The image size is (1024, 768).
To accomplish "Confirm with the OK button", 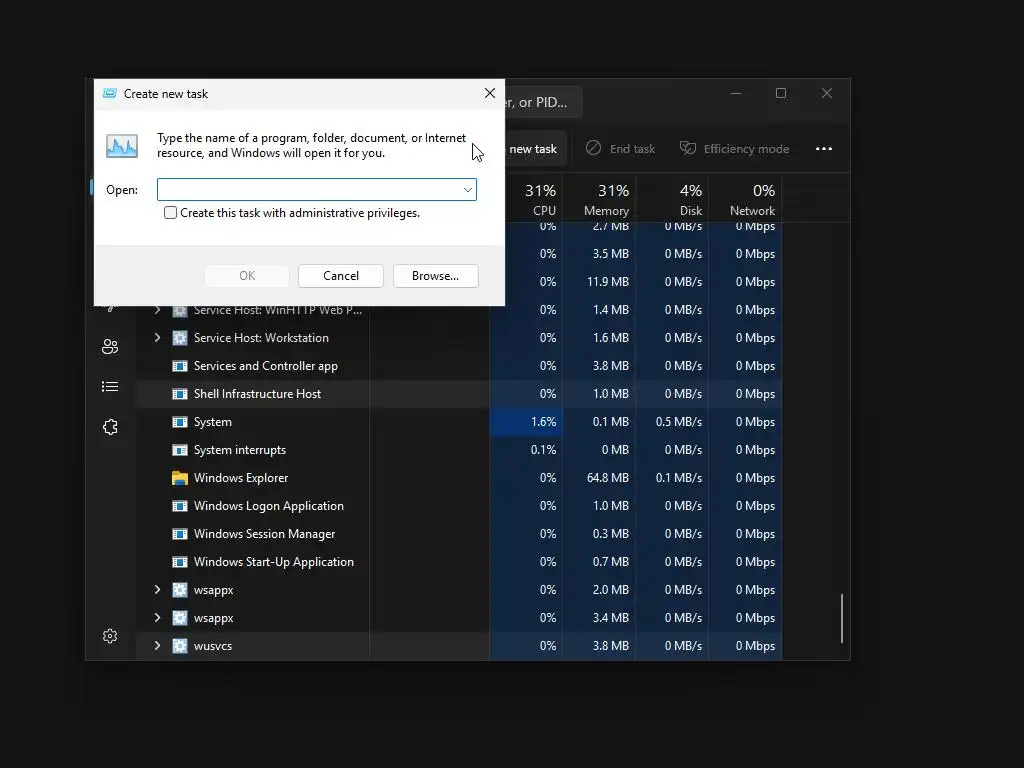I will pyautogui.click(x=247, y=276).
